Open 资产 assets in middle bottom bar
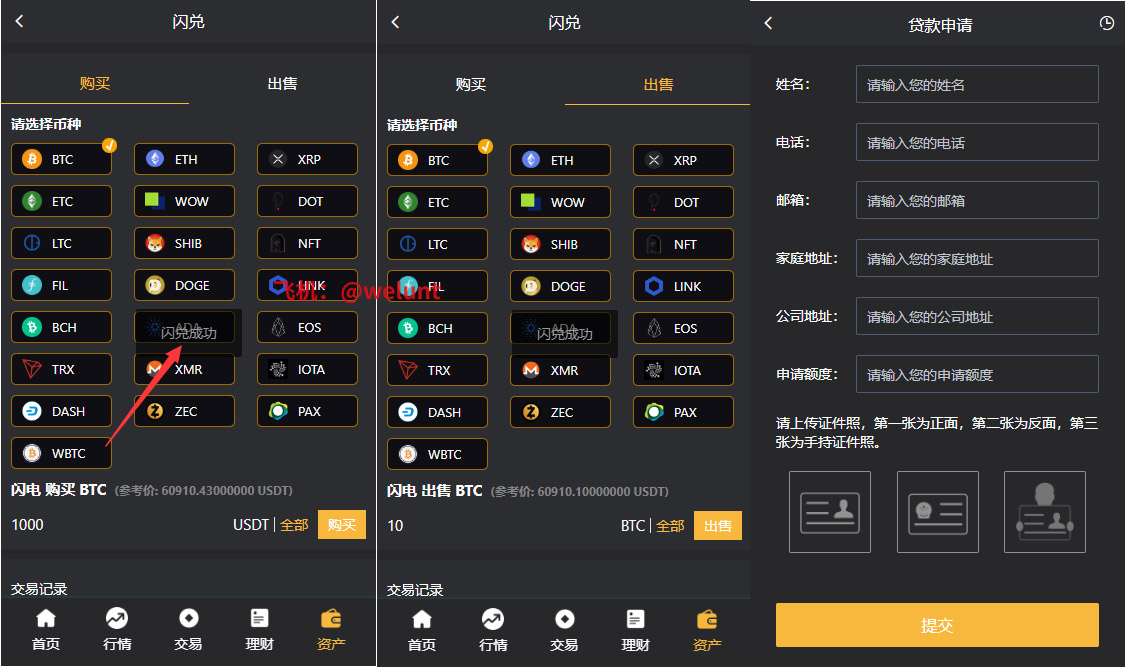The image size is (1125, 667). [707, 630]
